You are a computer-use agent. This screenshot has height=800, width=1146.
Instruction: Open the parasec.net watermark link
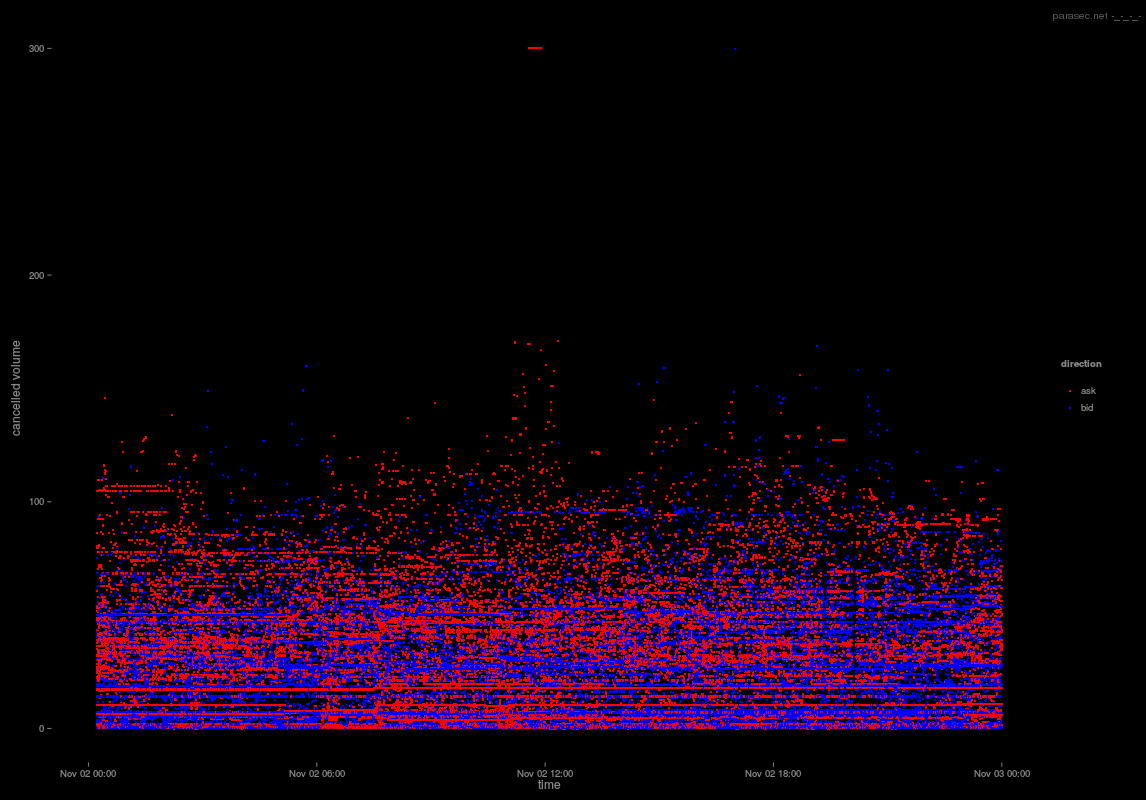pyautogui.click(x=1080, y=16)
